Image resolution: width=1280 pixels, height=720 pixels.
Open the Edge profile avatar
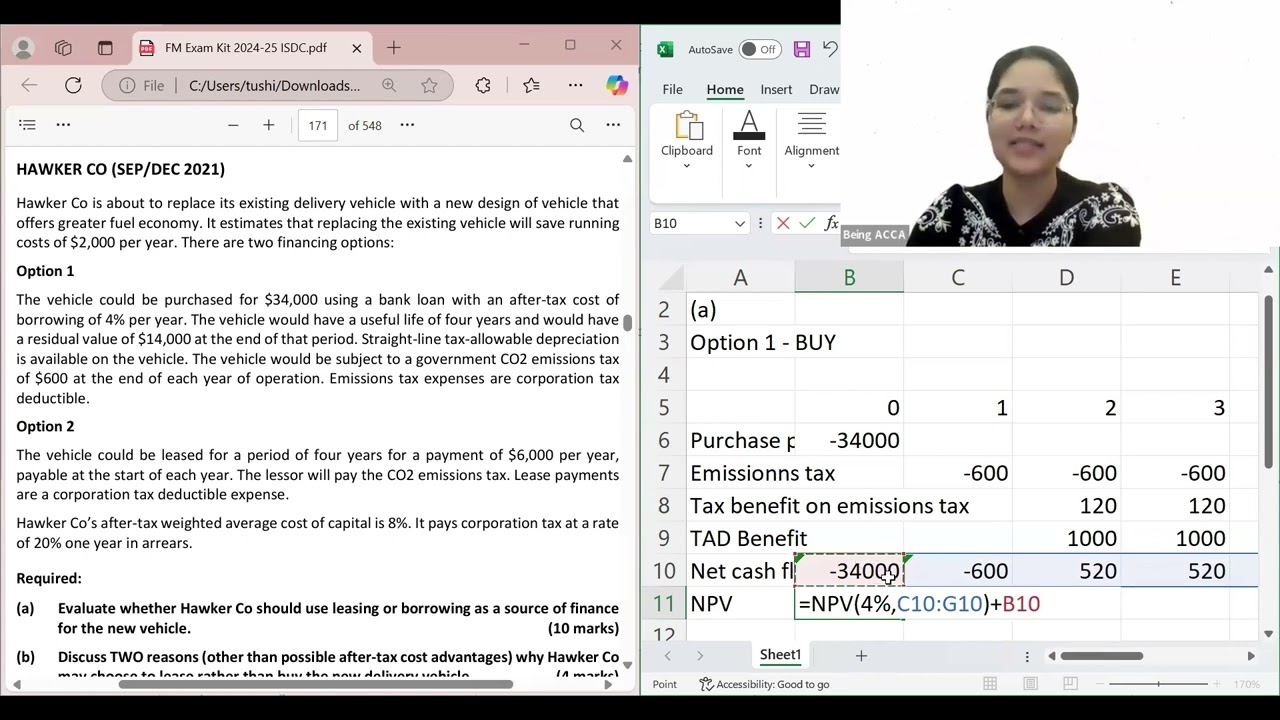[x=23, y=48]
